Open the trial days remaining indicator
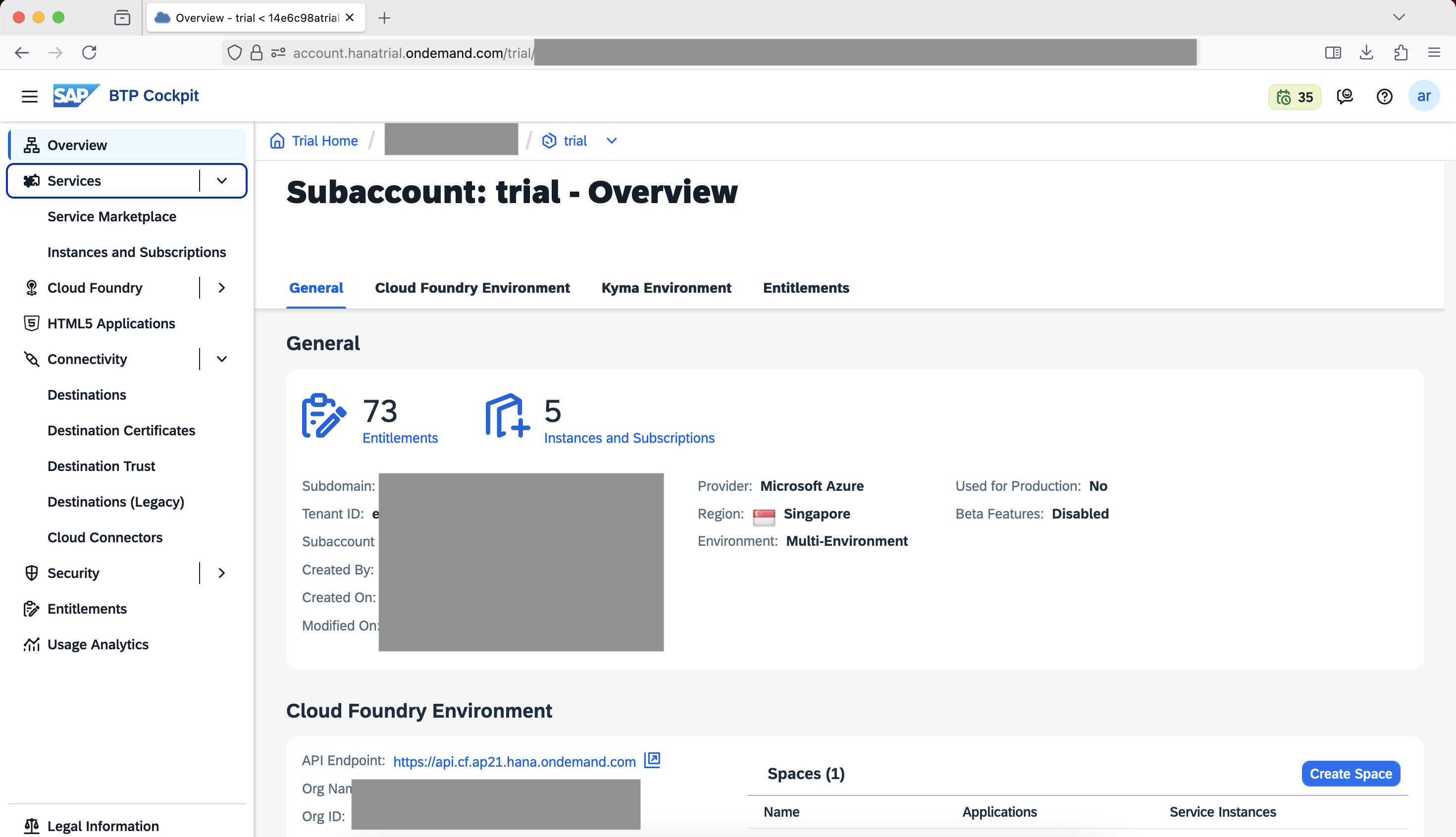1456x837 pixels. [x=1294, y=97]
